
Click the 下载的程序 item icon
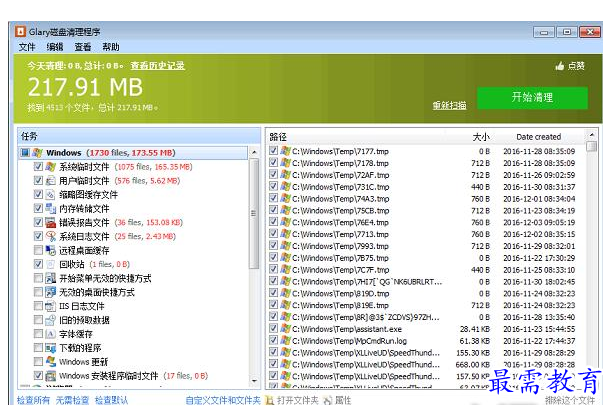pos(51,348)
